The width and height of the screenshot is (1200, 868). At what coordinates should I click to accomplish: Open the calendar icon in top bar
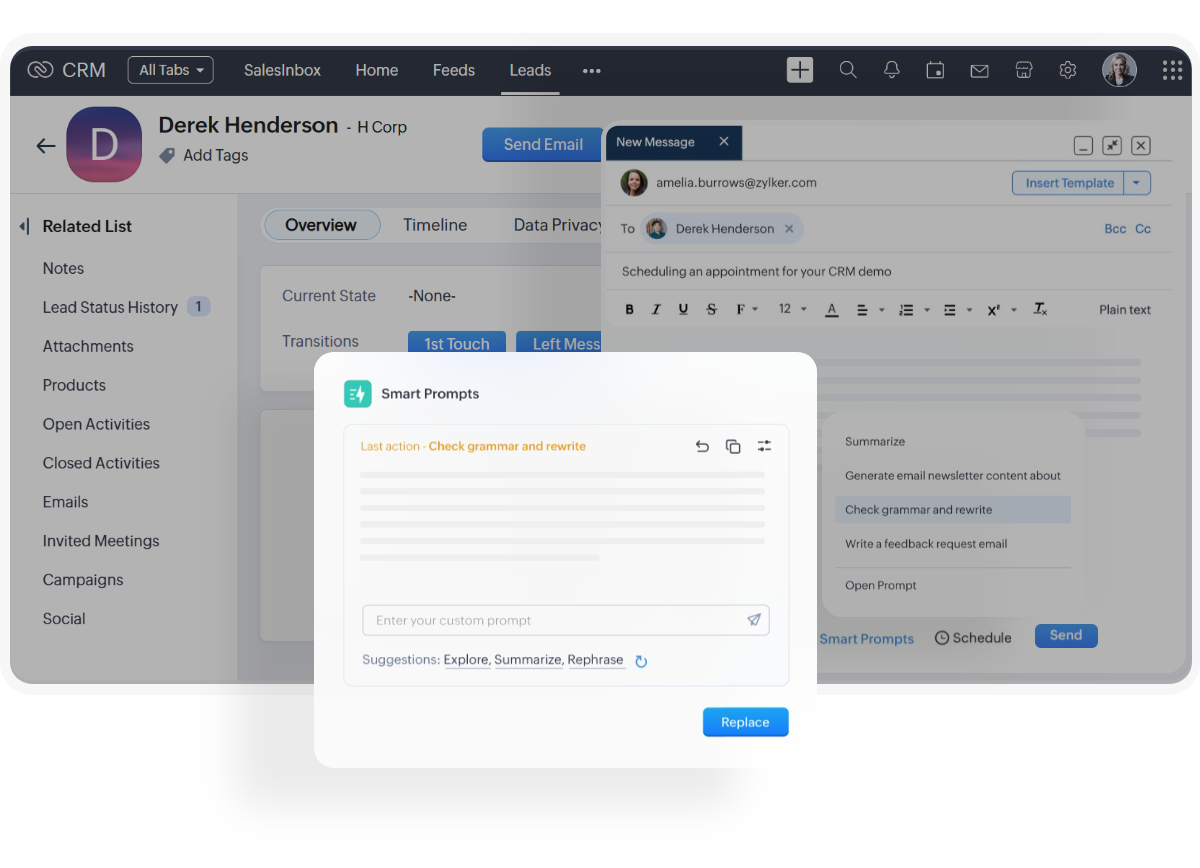point(935,70)
